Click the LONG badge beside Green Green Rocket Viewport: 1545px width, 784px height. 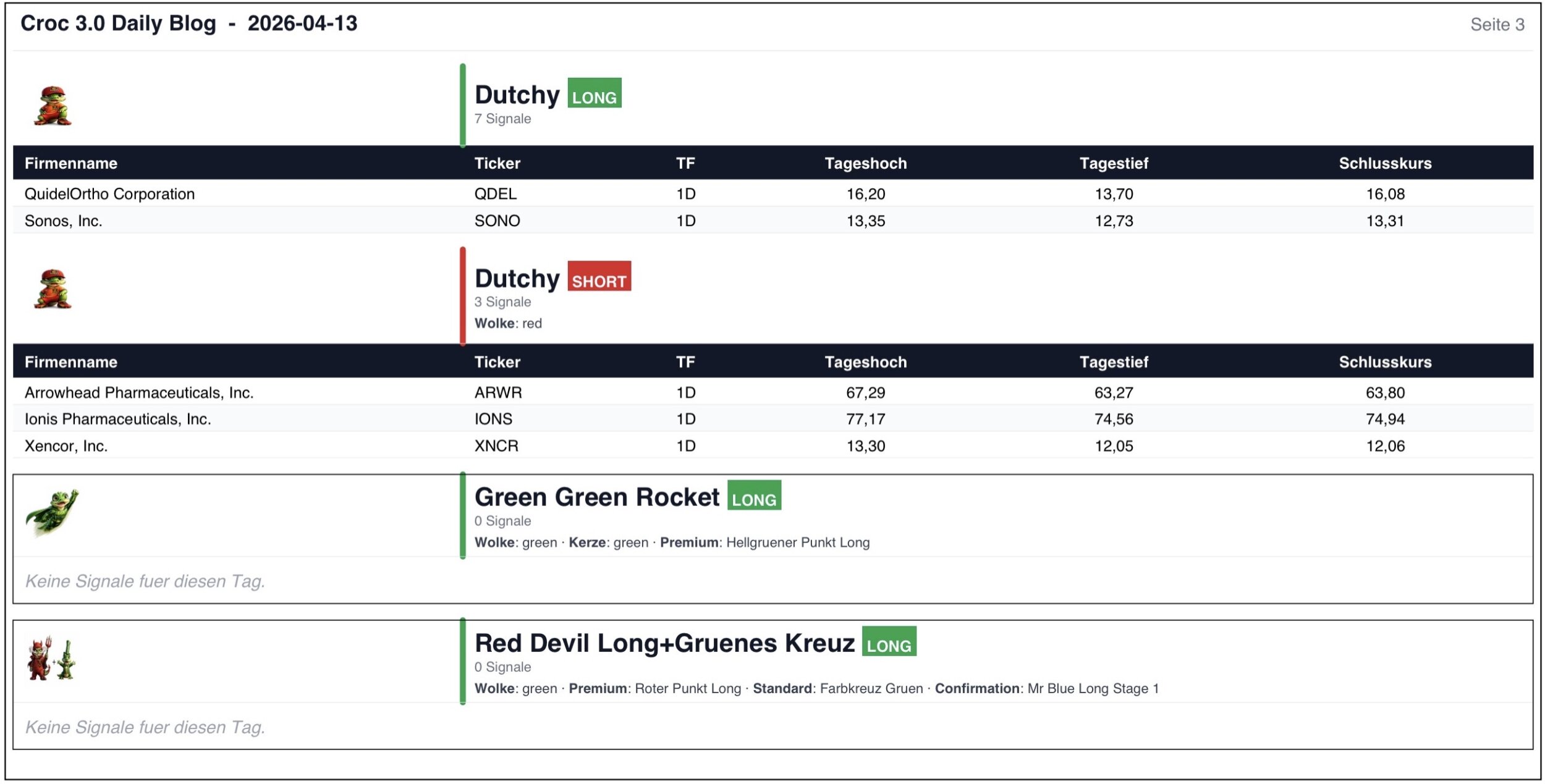(753, 495)
